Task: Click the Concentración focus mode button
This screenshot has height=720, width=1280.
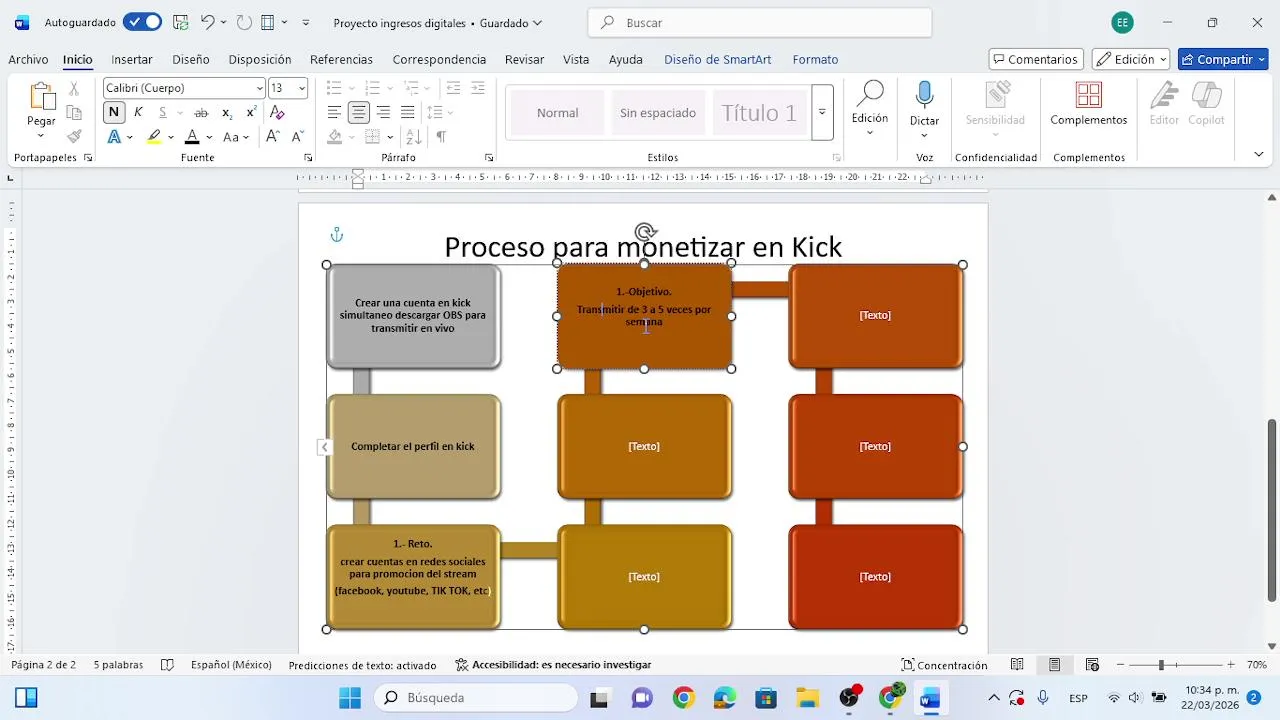Action: pos(944,665)
